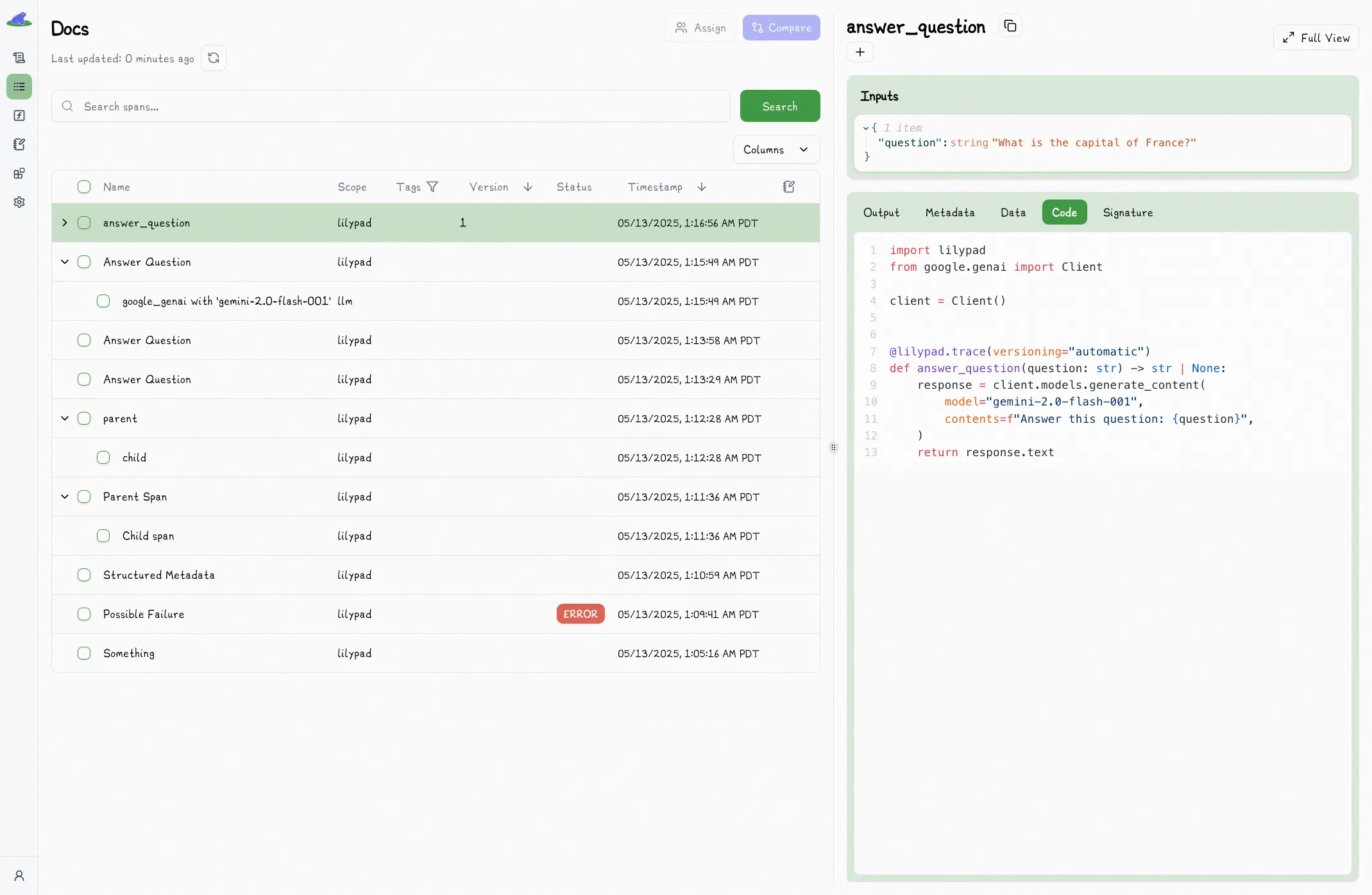1372x895 pixels.
Task: Collapse the Parent Span row
Action: (65, 497)
